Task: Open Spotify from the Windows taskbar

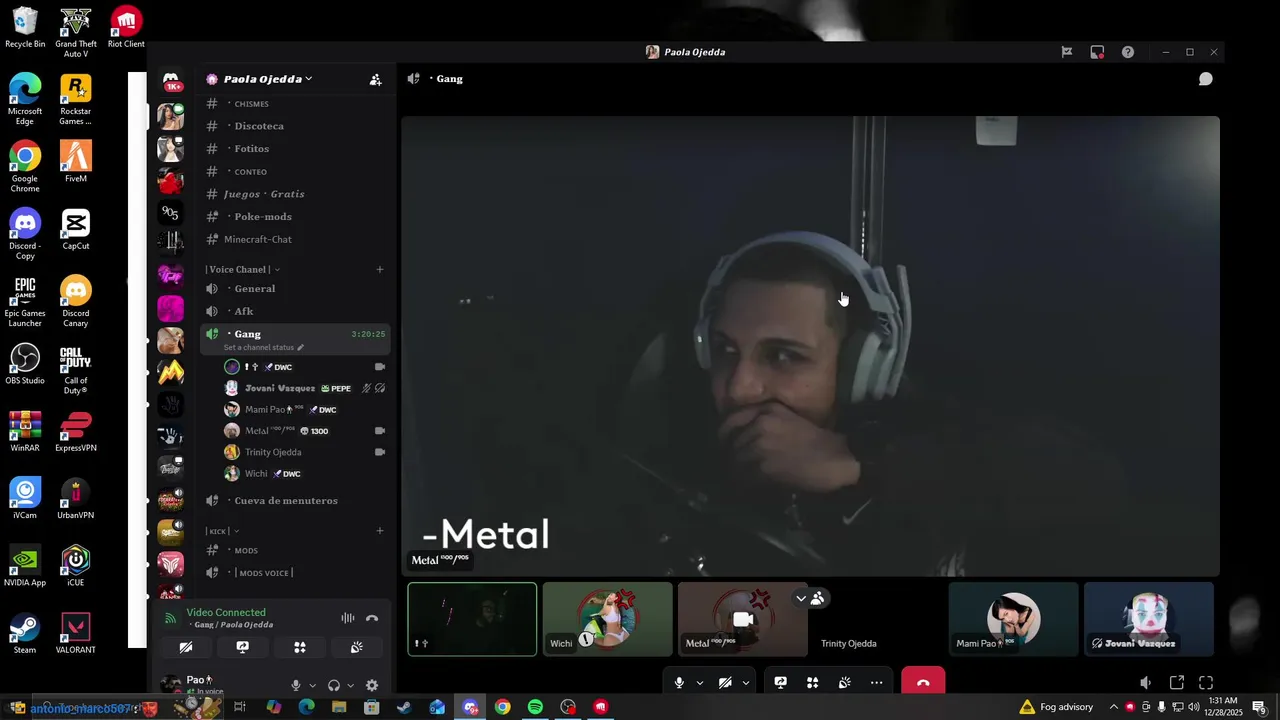Action: [x=535, y=707]
